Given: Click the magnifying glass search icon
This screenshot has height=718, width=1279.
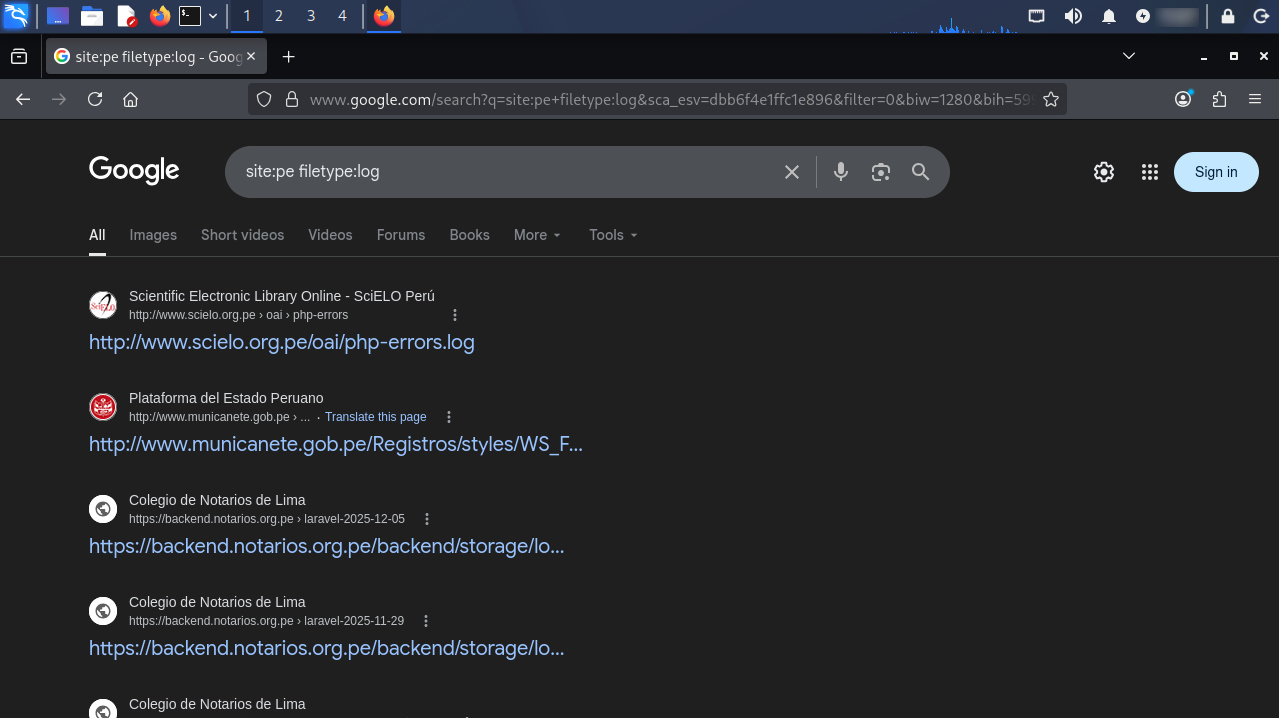Looking at the screenshot, I should [x=920, y=172].
